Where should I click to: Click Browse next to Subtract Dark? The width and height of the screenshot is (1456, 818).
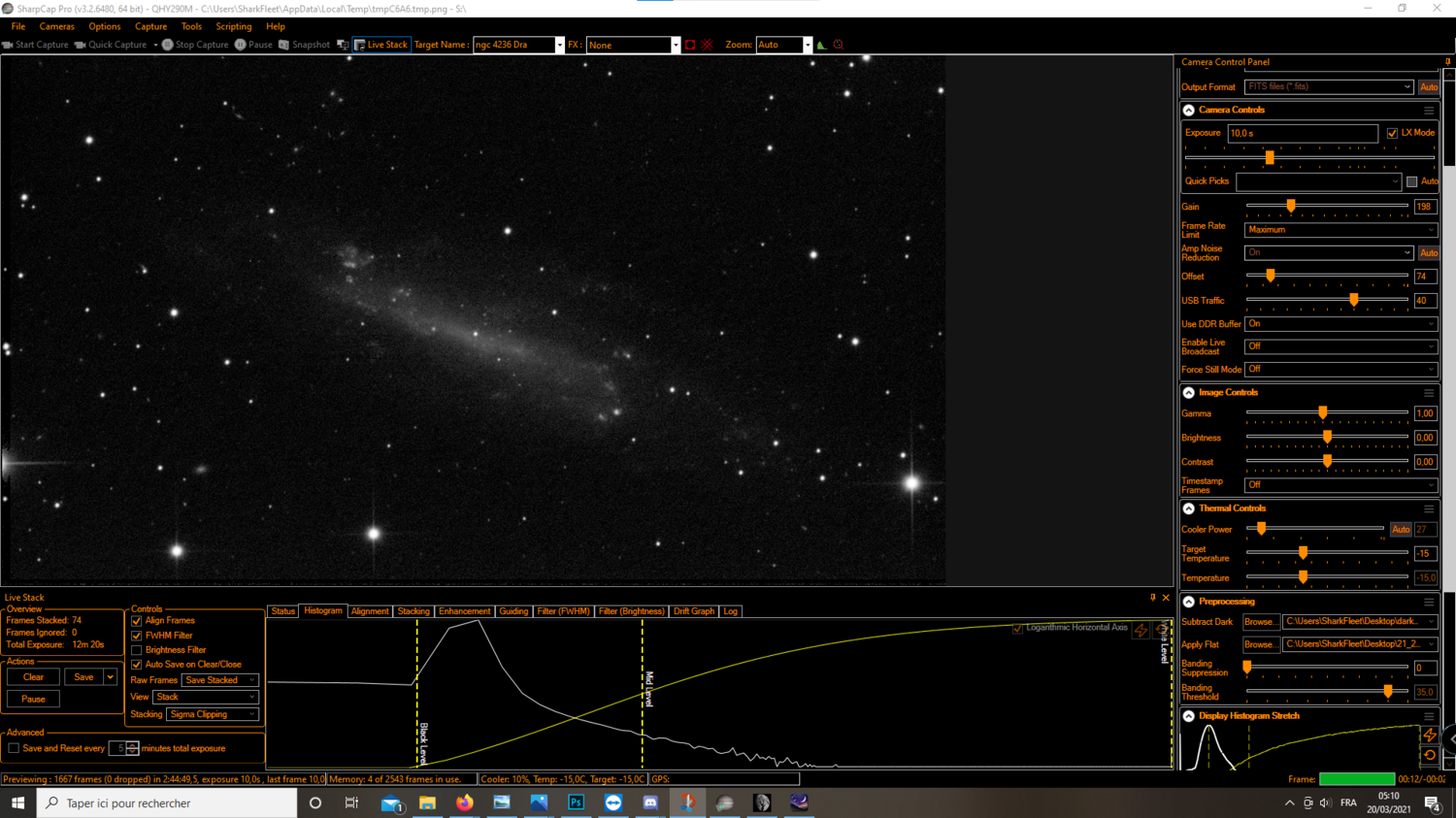coord(1260,621)
